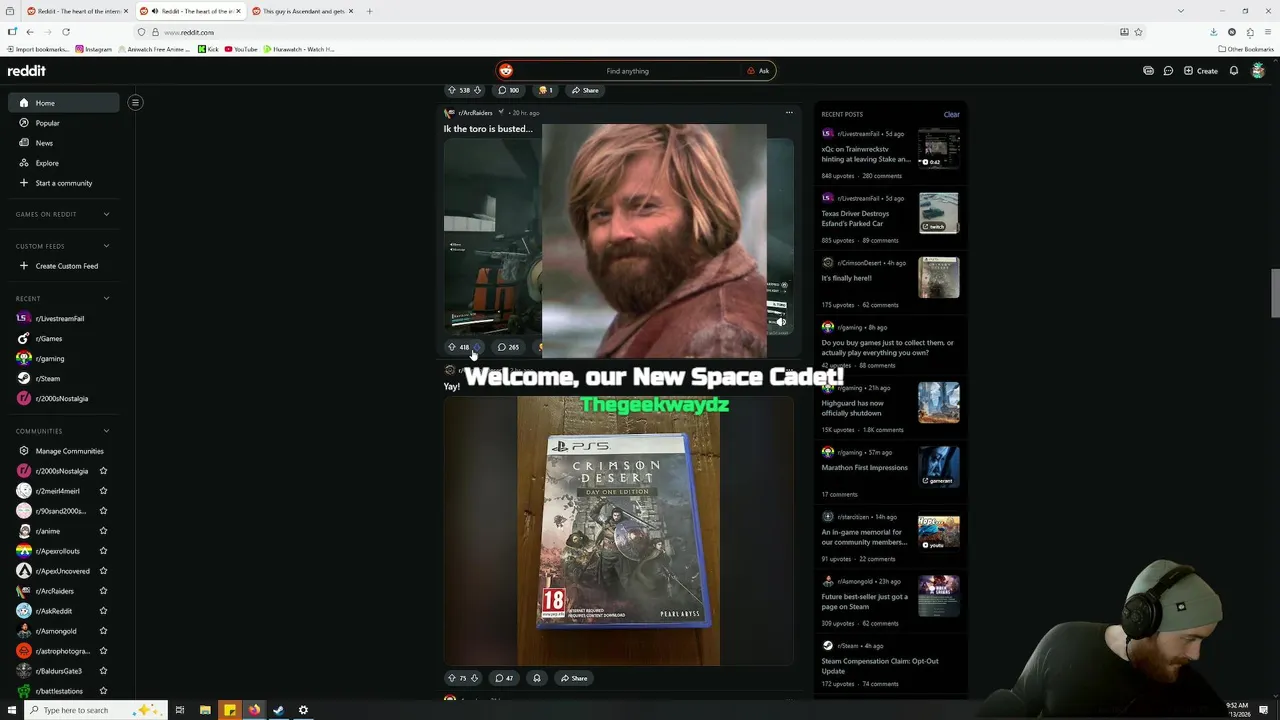Favorite r/2000sNostalgia with its star
Viewport: 1280px width, 720px height.
tap(103, 471)
